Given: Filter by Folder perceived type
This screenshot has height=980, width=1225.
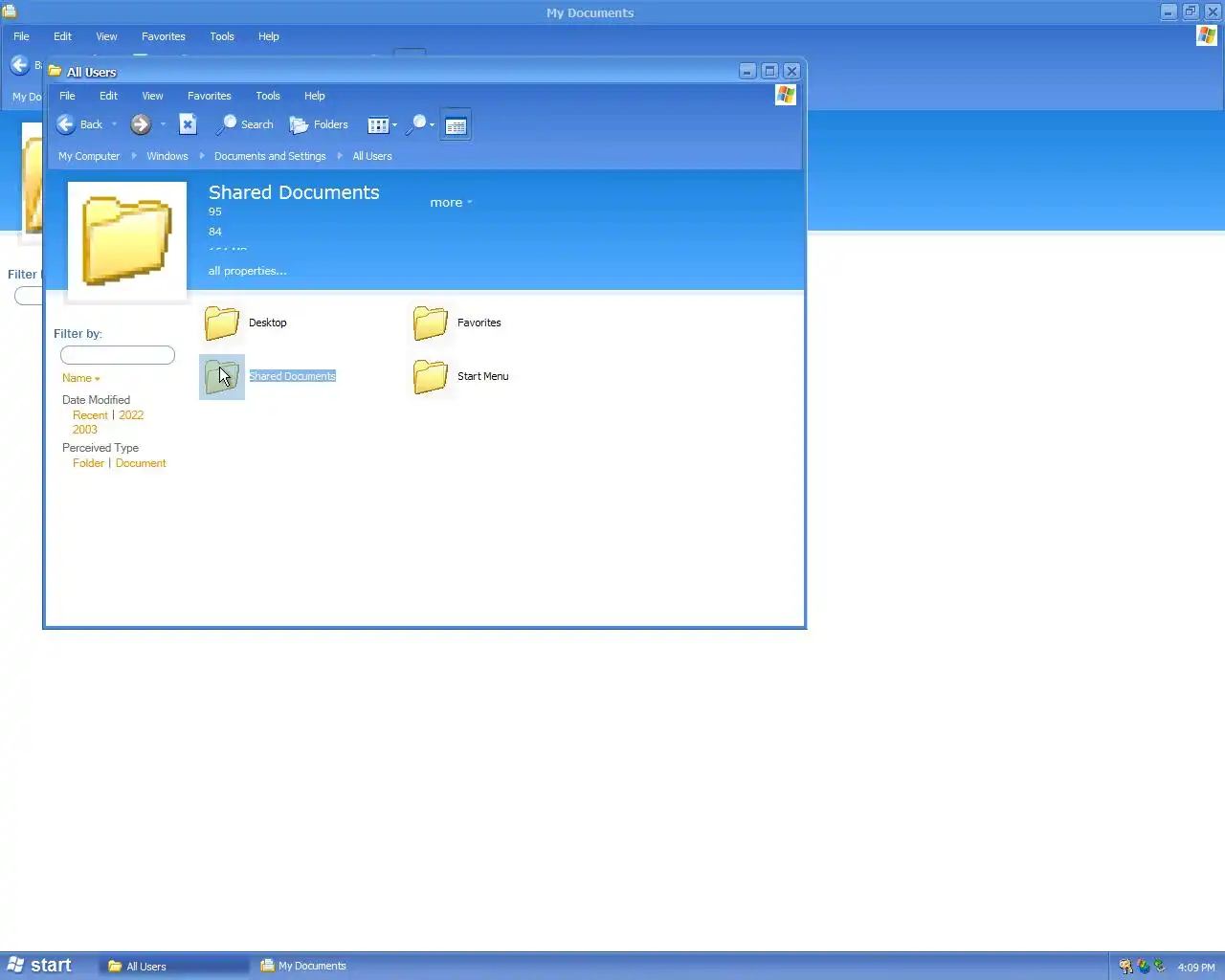Looking at the screenshot, I should click(88, 463).
